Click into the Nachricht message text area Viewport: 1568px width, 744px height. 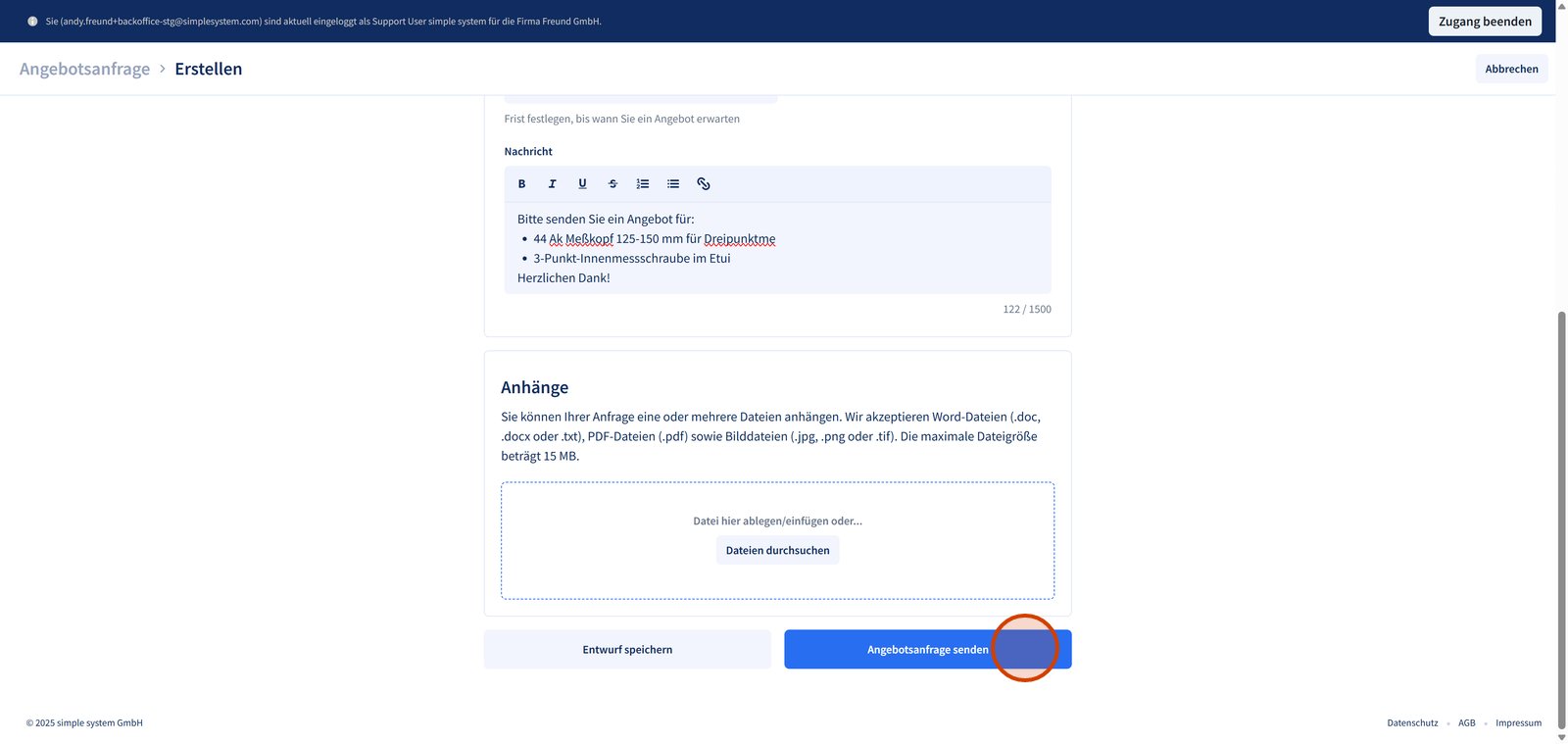tap(777, 248)
